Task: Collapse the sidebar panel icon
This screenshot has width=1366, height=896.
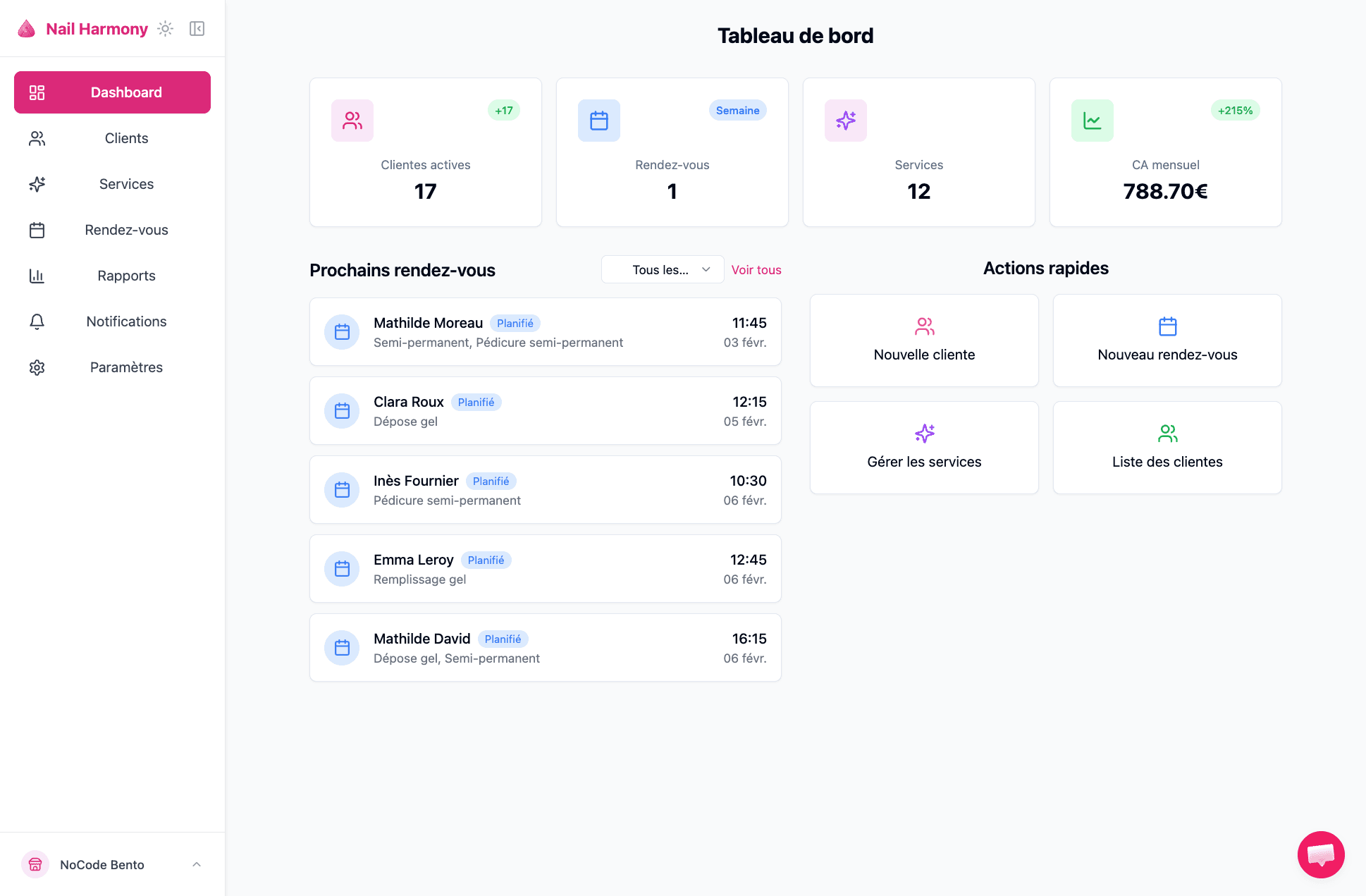Action: [197, 29]
